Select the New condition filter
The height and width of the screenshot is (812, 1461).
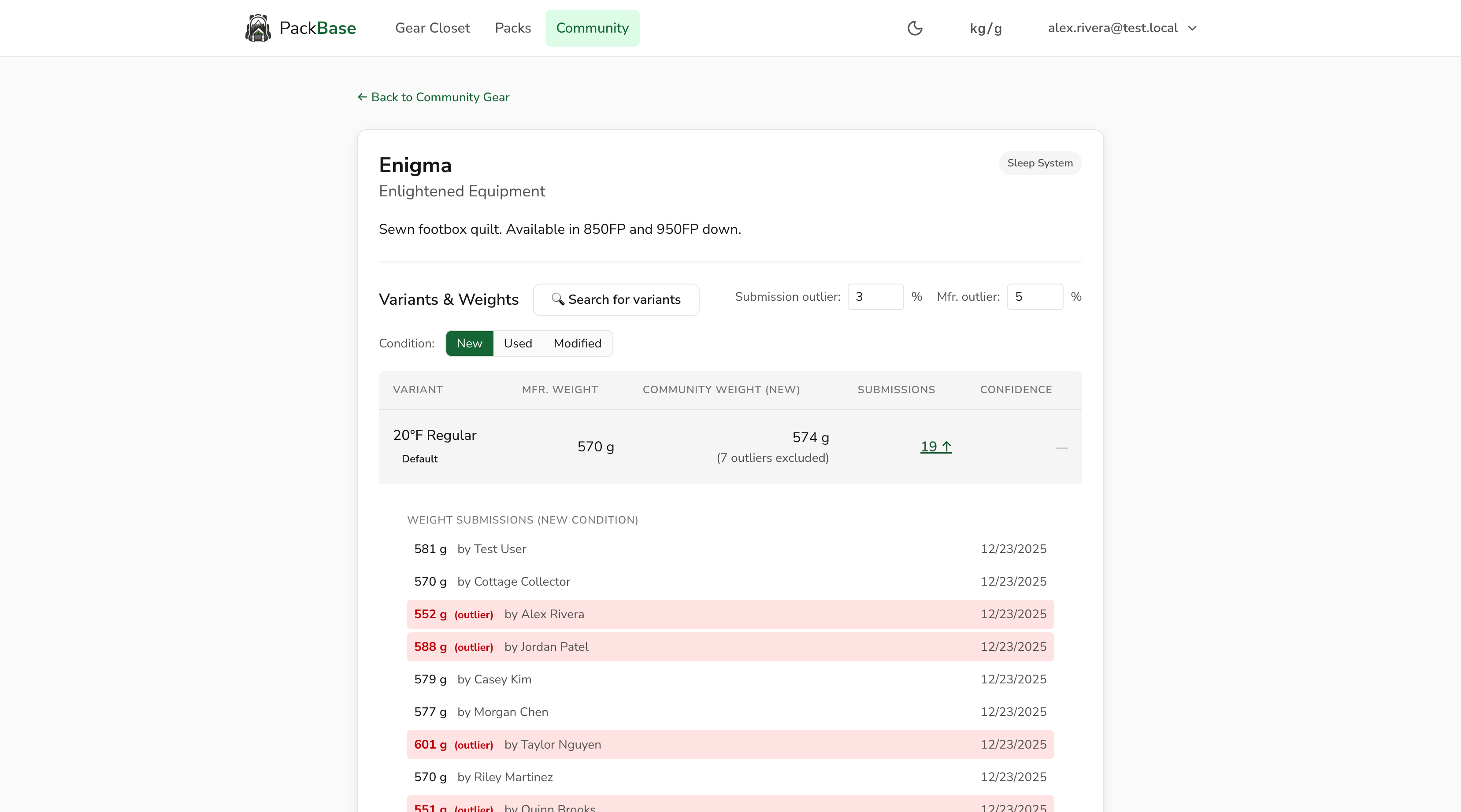[469, 343]
